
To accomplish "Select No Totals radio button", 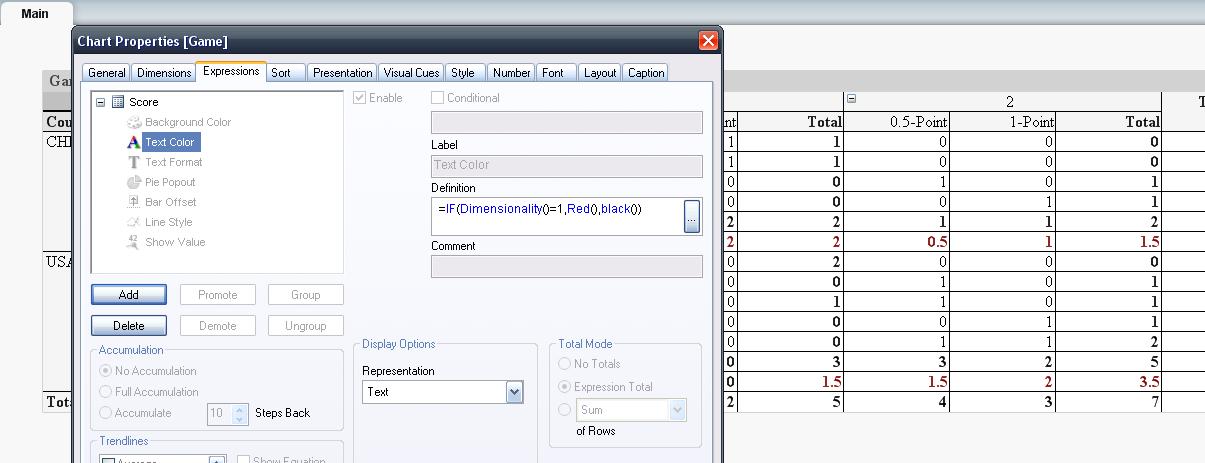I will point(565,364).
